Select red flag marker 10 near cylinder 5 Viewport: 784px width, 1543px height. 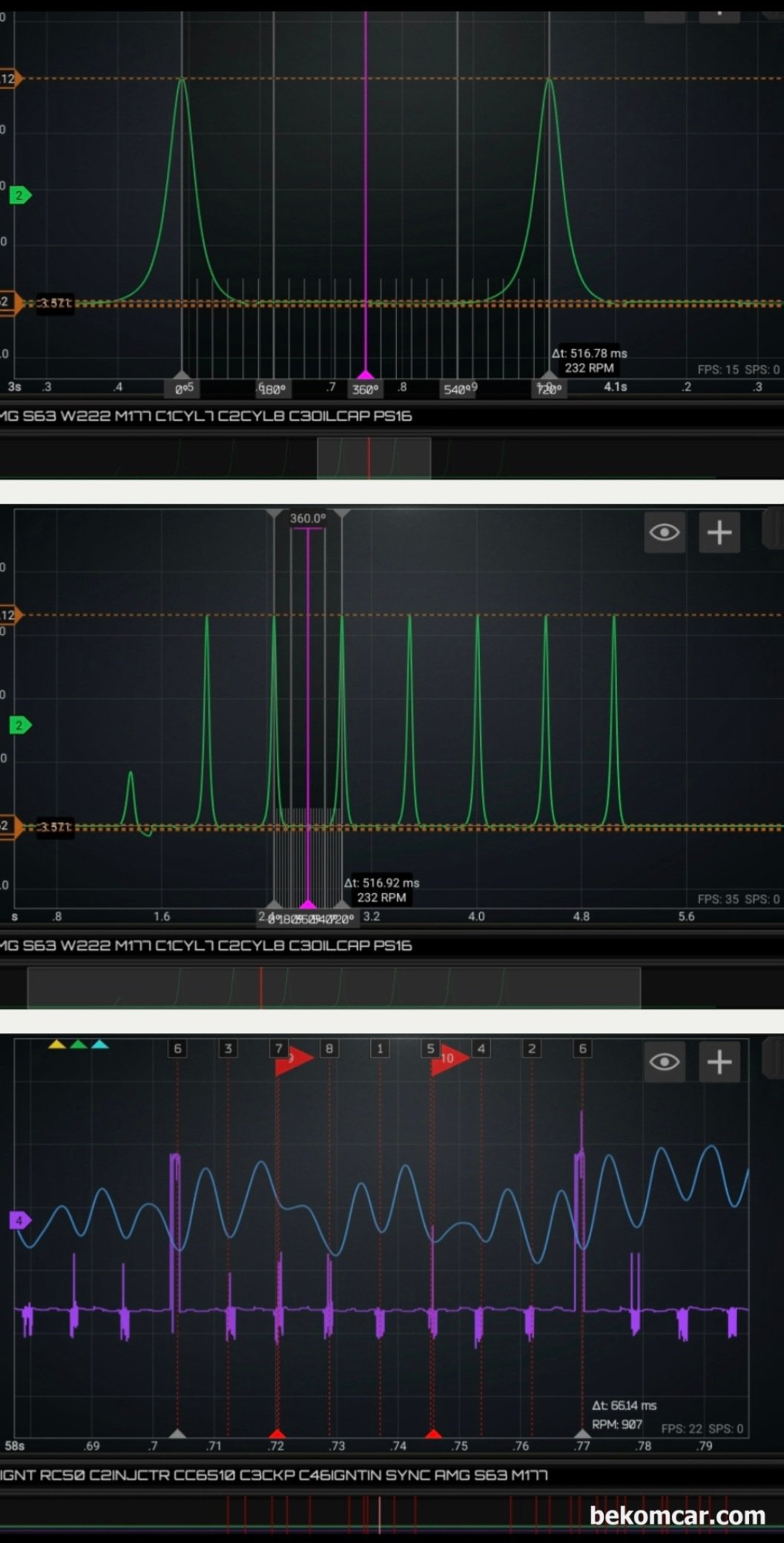click(x=450, y=1059)
